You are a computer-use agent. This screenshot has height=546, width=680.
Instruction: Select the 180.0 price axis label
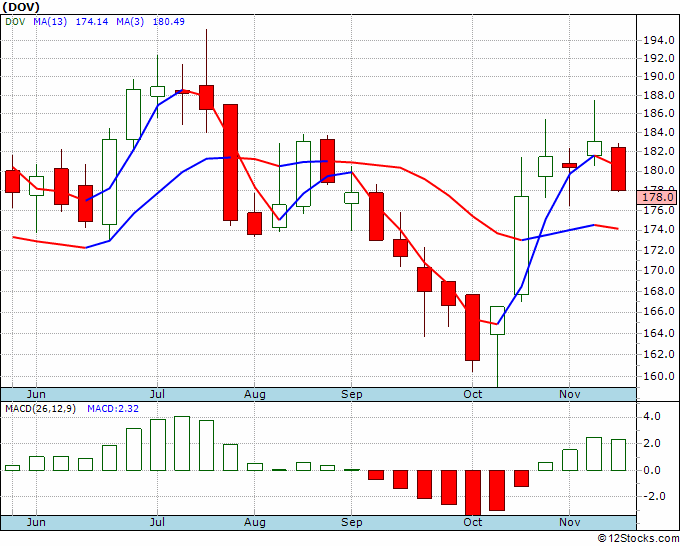click(658, 170)
